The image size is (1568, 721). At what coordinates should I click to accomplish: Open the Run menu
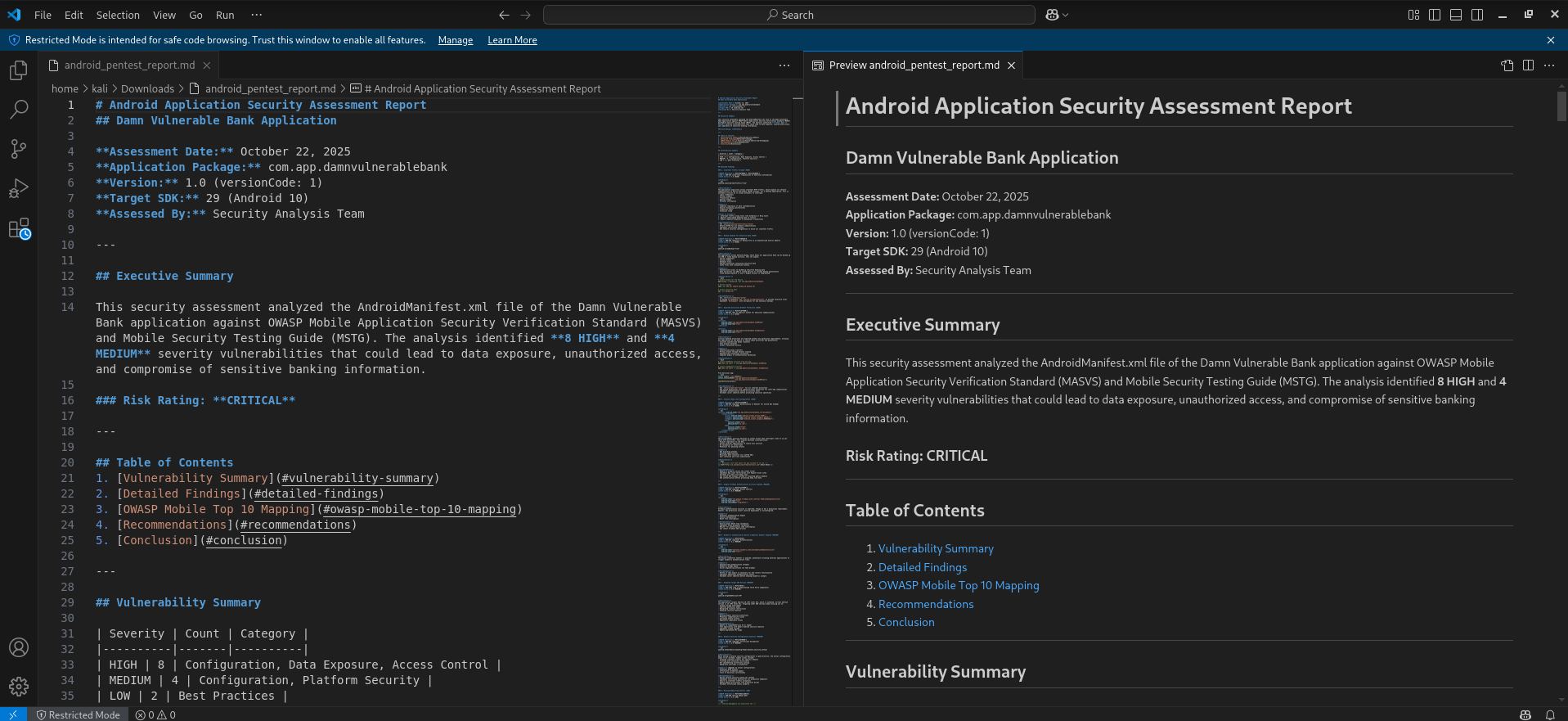(225, 15)
